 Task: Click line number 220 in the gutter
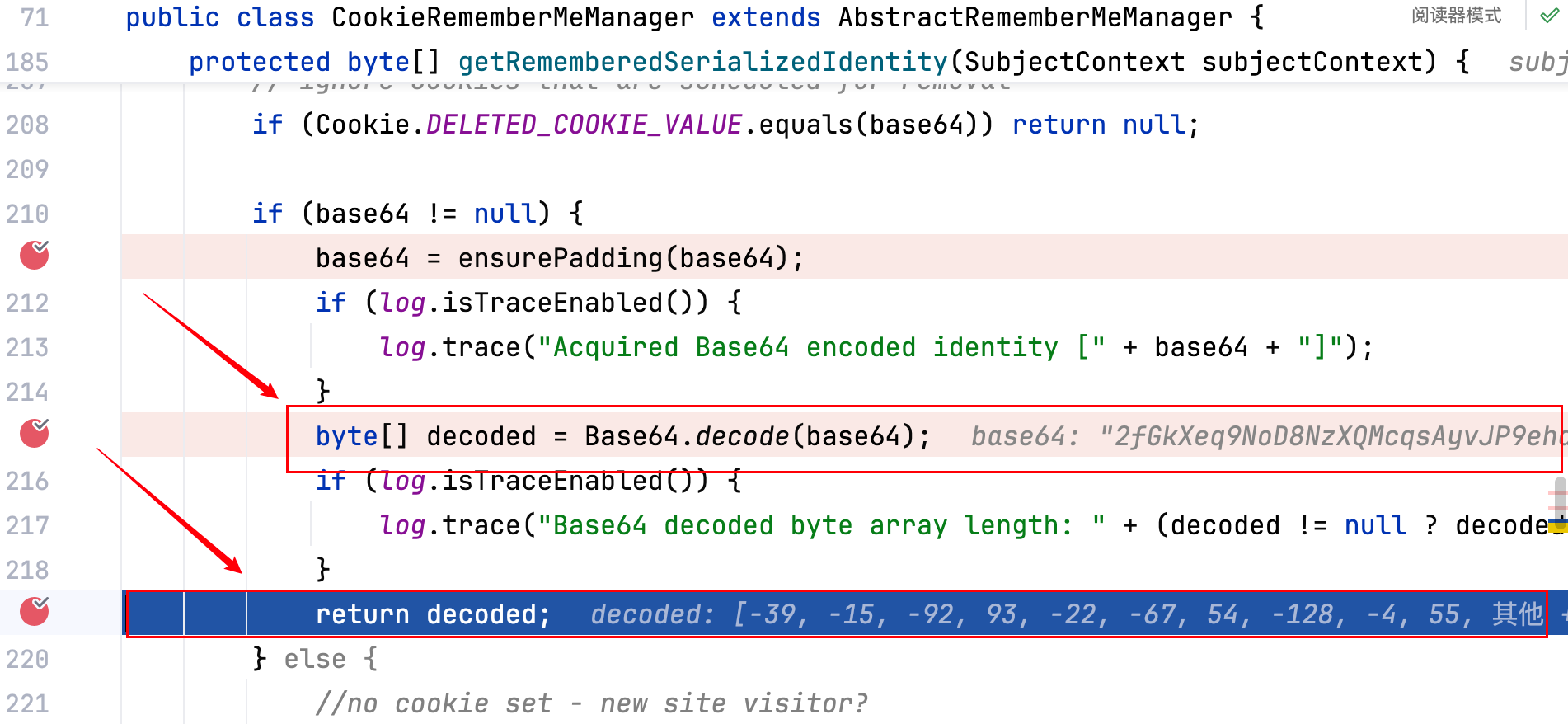click(x=27, y=659)
